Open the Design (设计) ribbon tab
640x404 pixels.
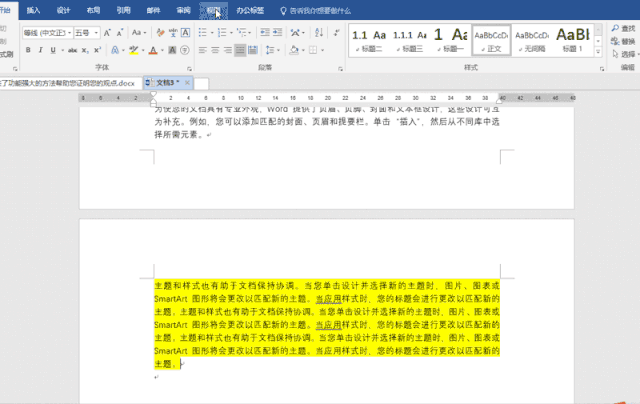(63, 10)
